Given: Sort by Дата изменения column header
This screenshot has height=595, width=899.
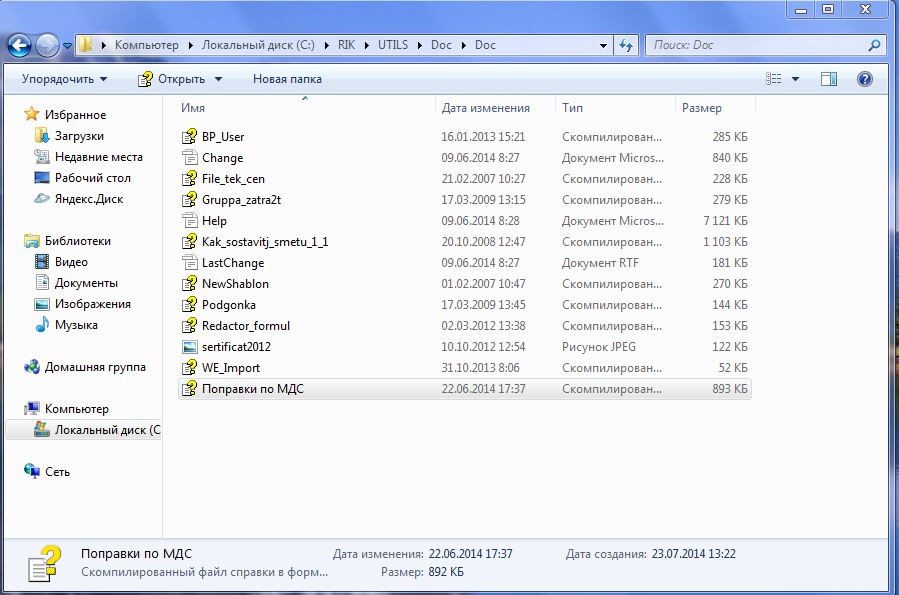Looking at the screenshot, I should pos(485,108).
